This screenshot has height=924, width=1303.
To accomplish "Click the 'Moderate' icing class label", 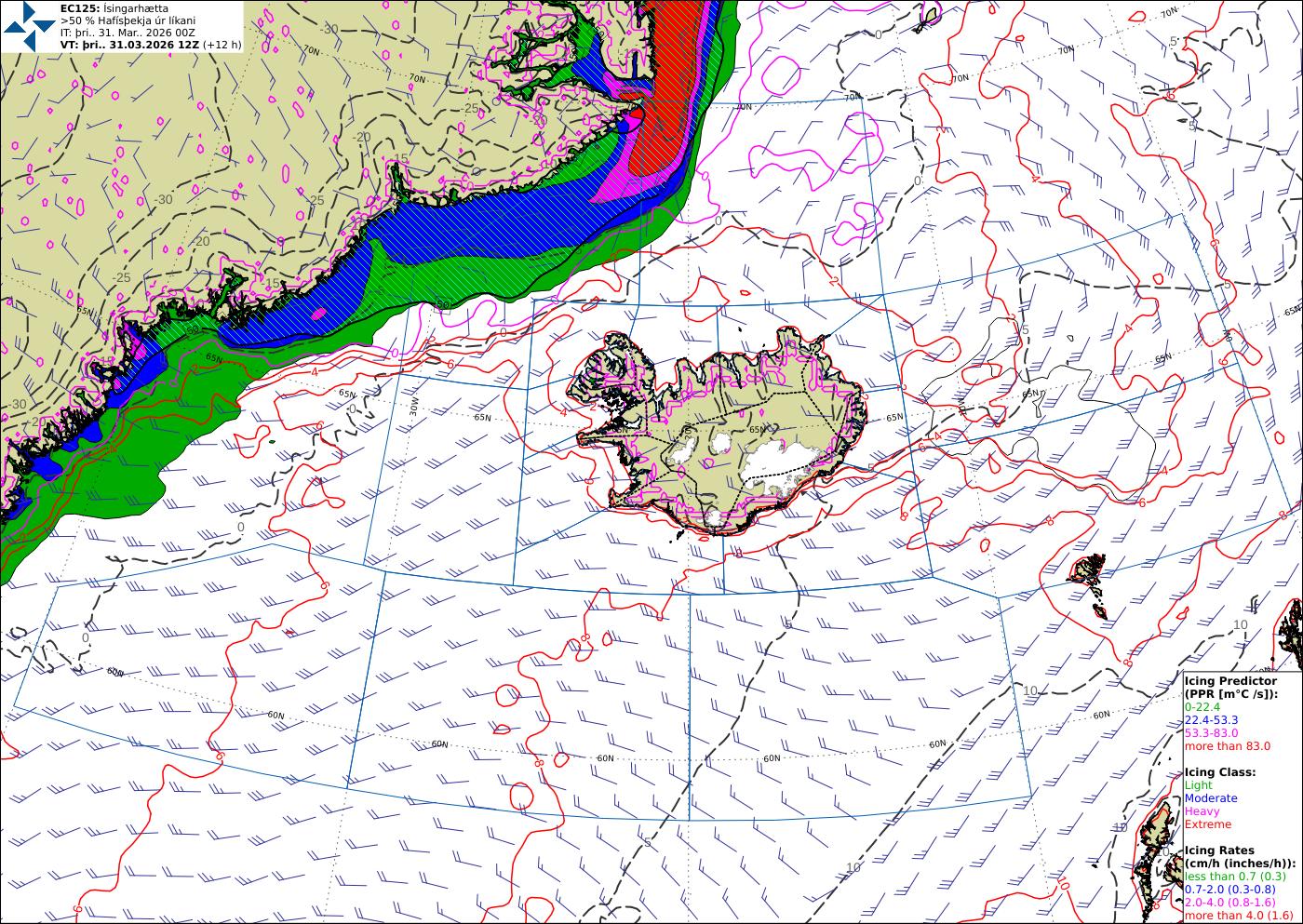I will point(1211,797).
